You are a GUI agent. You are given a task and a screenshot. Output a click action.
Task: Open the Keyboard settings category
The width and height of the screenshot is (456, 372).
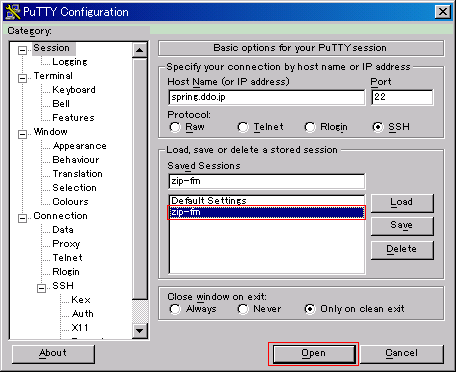(74, 90)
